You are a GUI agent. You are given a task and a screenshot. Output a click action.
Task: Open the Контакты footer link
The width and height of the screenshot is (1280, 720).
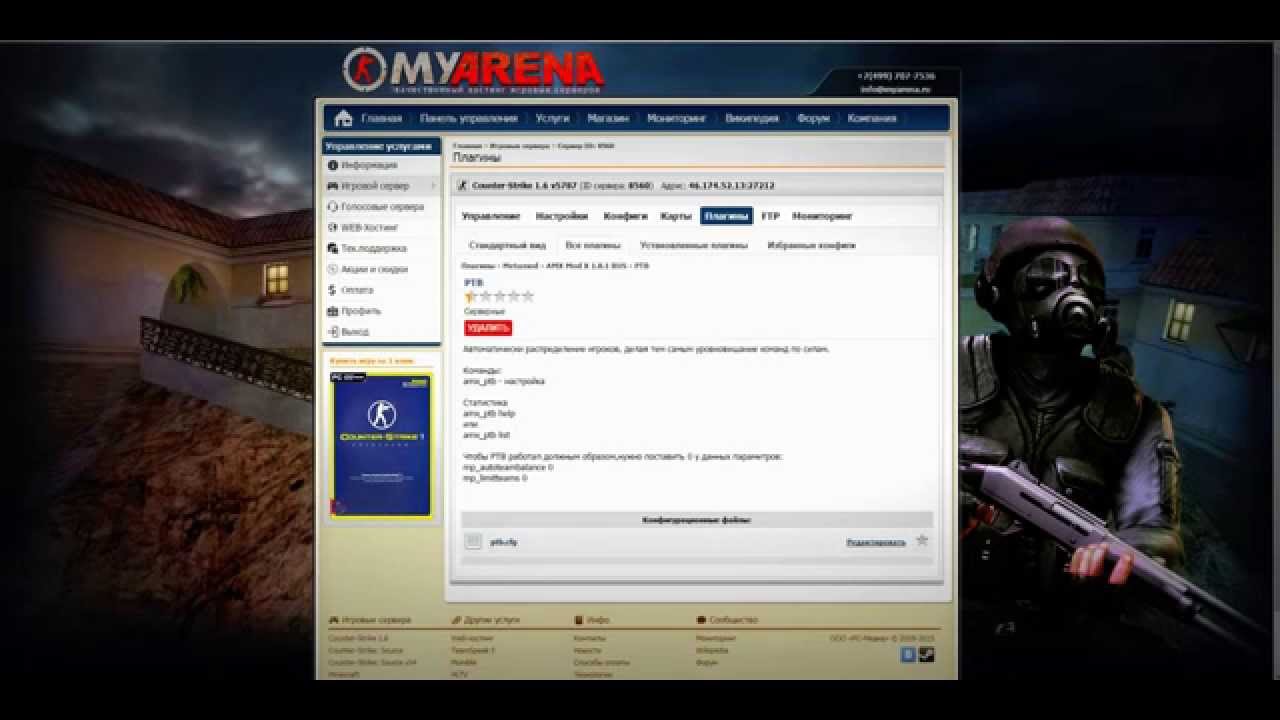[x=589, y=638]
